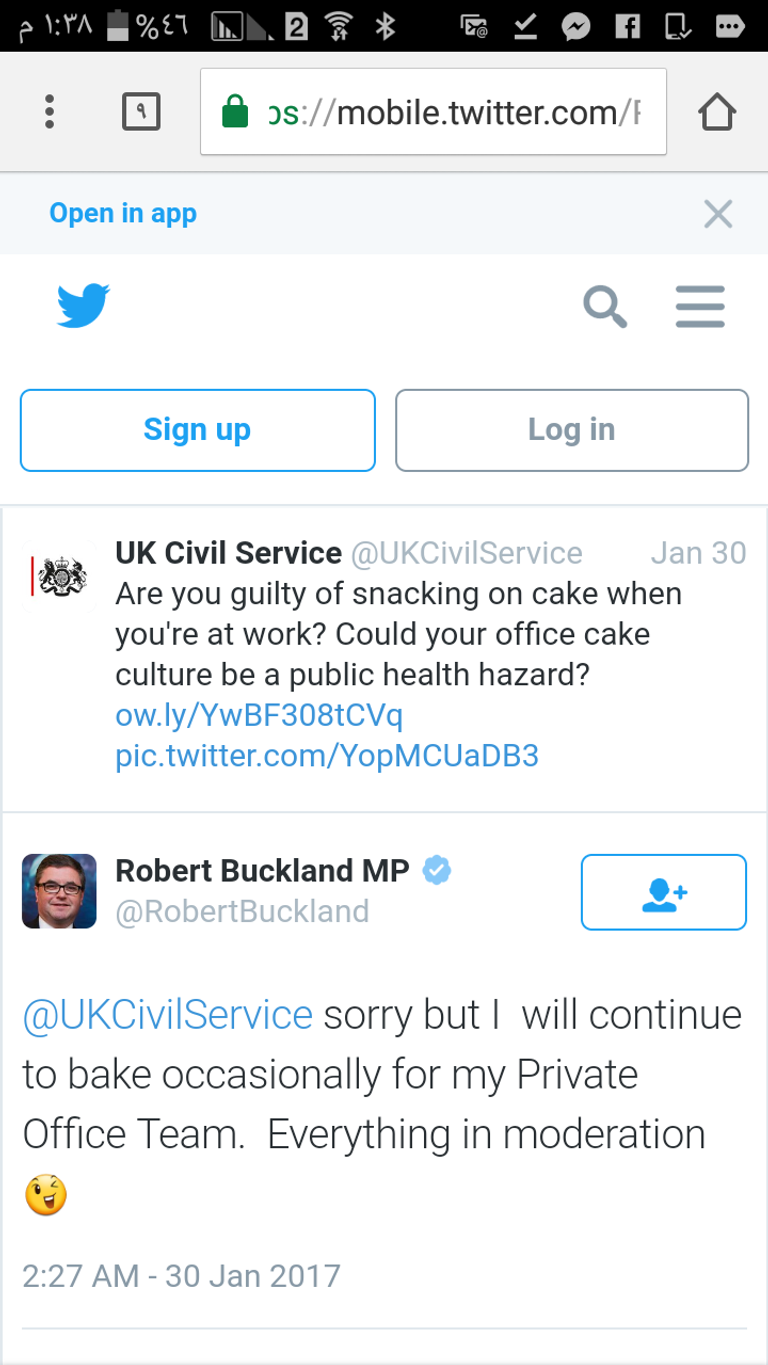768x1365 pixels.
Task: Open the browser tabs switcher
Action: (141, 112)
